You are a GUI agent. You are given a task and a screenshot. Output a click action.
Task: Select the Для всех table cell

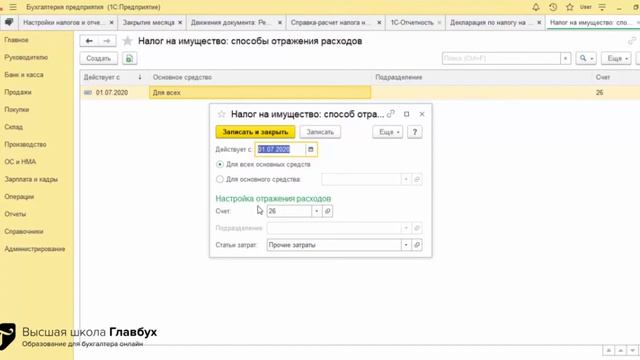(x=260, y=93)
